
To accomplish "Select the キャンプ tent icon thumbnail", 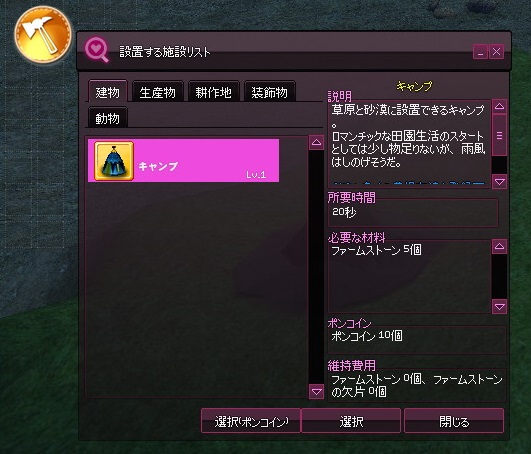I will (114, 161).
